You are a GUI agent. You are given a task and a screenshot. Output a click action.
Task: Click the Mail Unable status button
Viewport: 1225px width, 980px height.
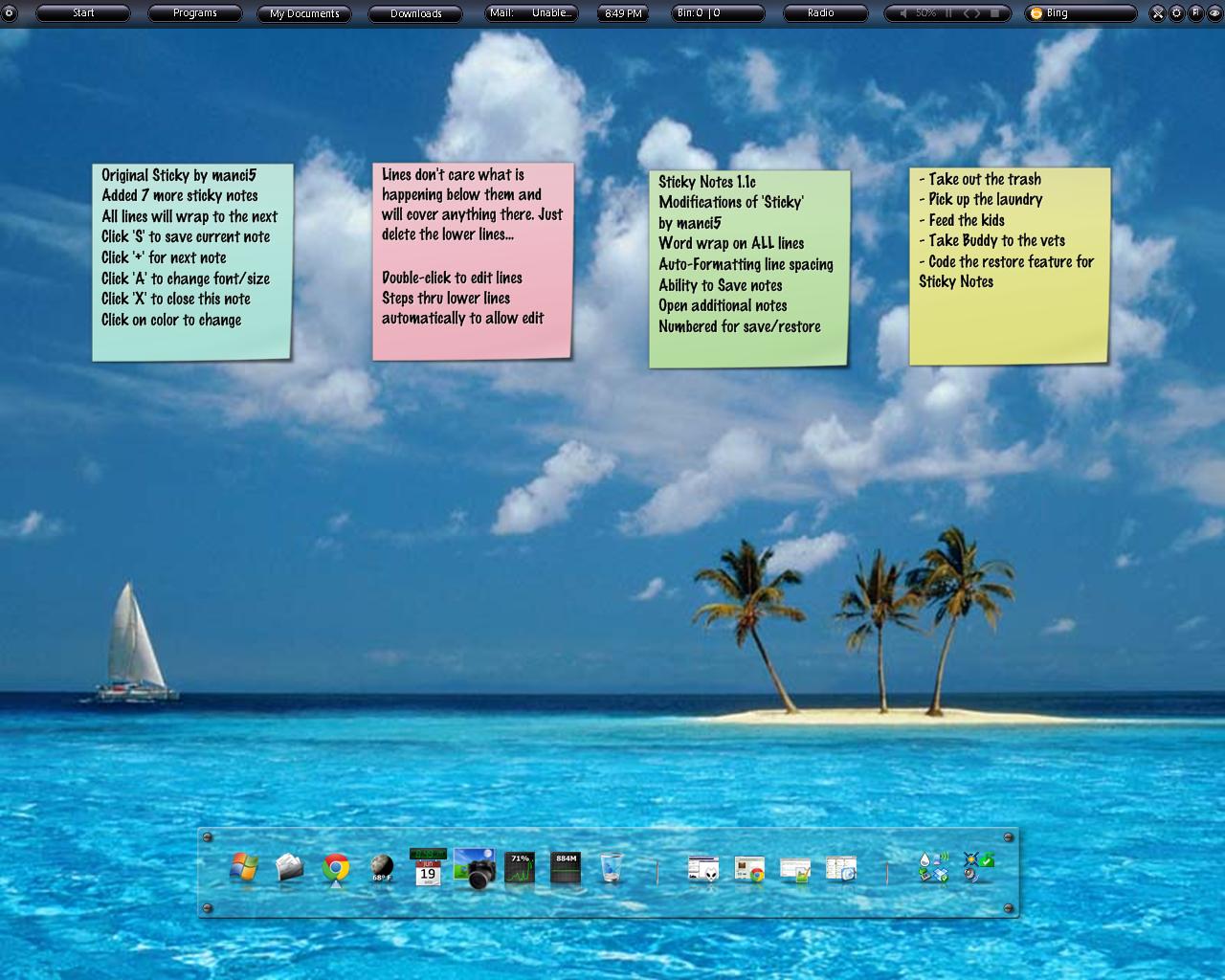tap(532, 13)
